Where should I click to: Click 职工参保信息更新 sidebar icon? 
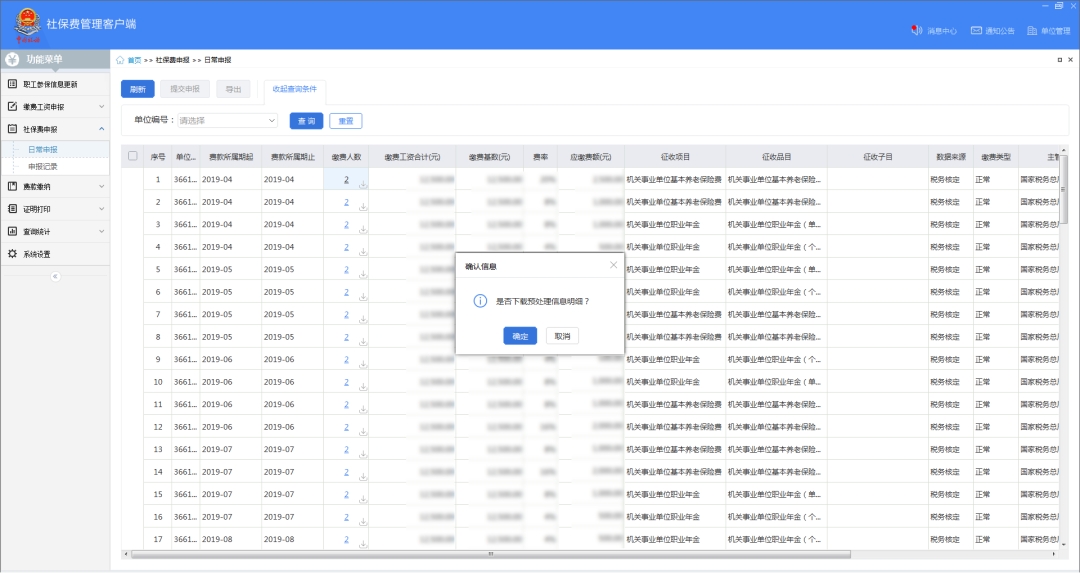coord(13,84)
